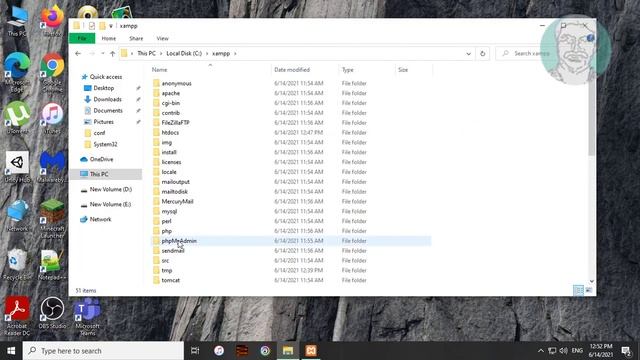Launch the OBS Studio desktop shortcut
Viewport: 640px width, 360px height.
52,313
